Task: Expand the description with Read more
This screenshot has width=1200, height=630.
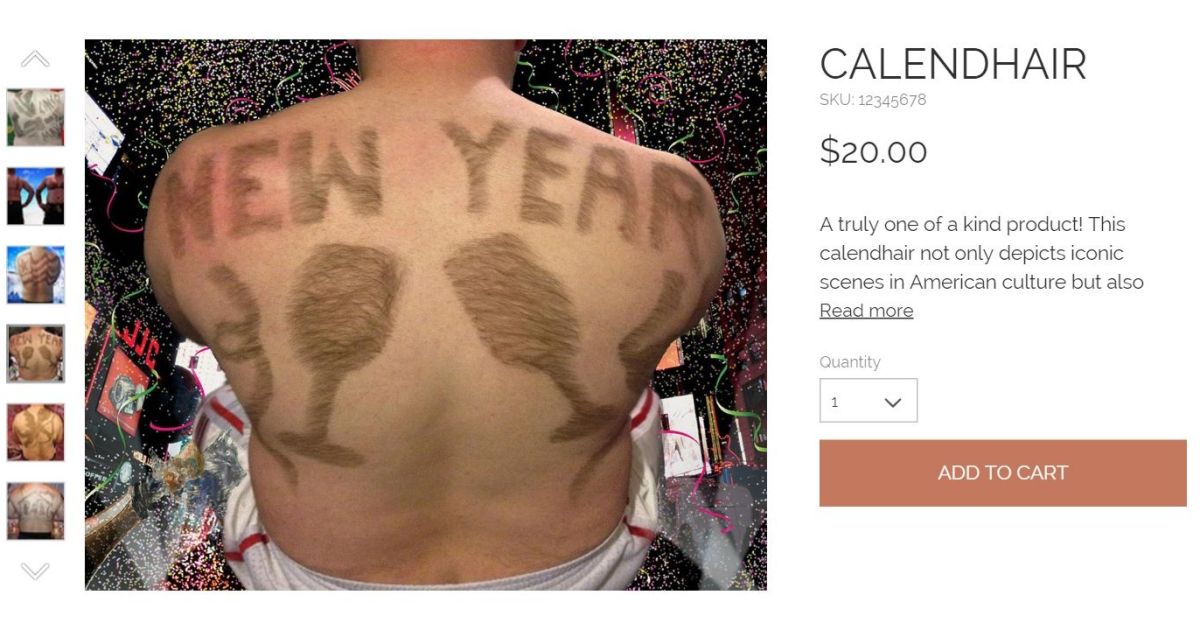Action: (866, 311)
